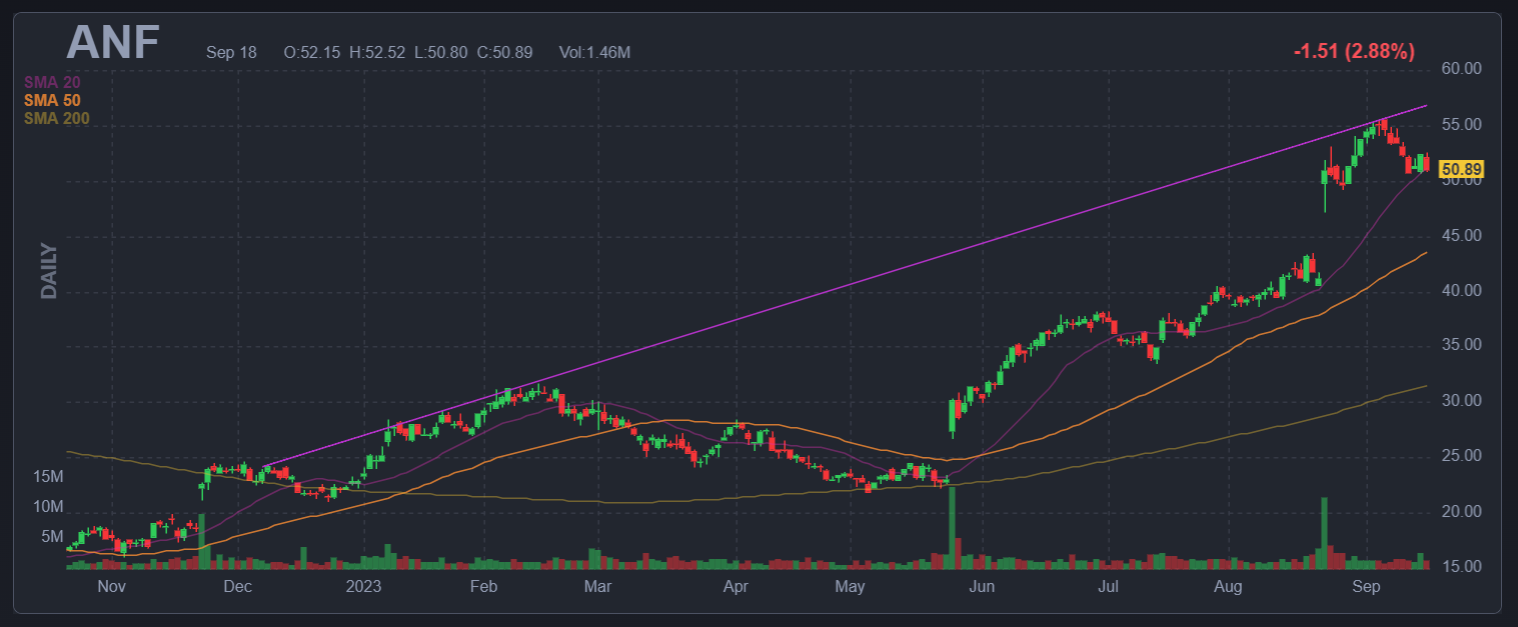Viewport: 1518px width, 627px height.
Task: Click the ANF ticker symbol
Action: (112, 43)
